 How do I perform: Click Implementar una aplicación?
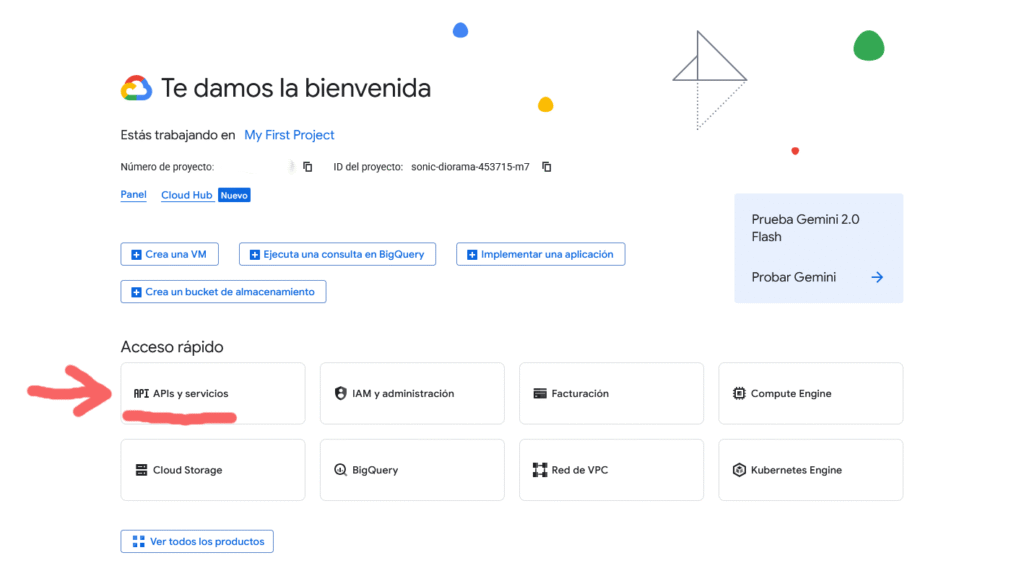tap(540, 254)
